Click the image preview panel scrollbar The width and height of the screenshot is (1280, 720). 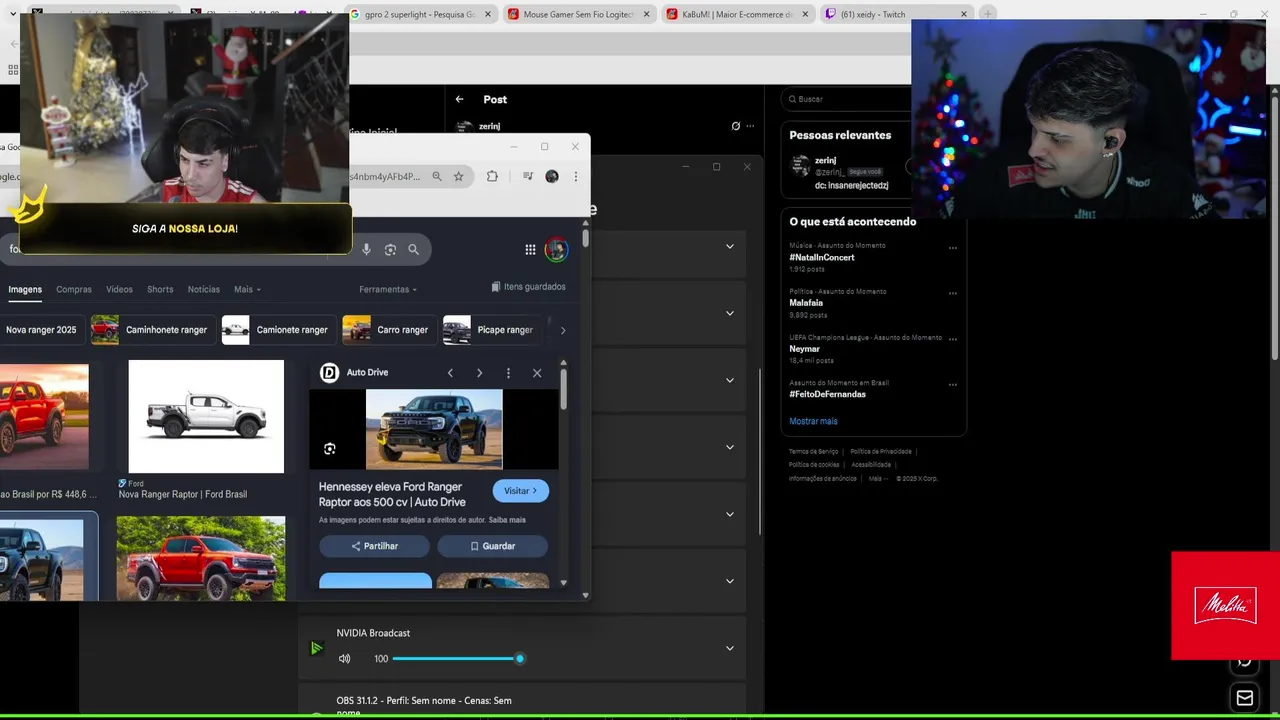pos(563,388)
